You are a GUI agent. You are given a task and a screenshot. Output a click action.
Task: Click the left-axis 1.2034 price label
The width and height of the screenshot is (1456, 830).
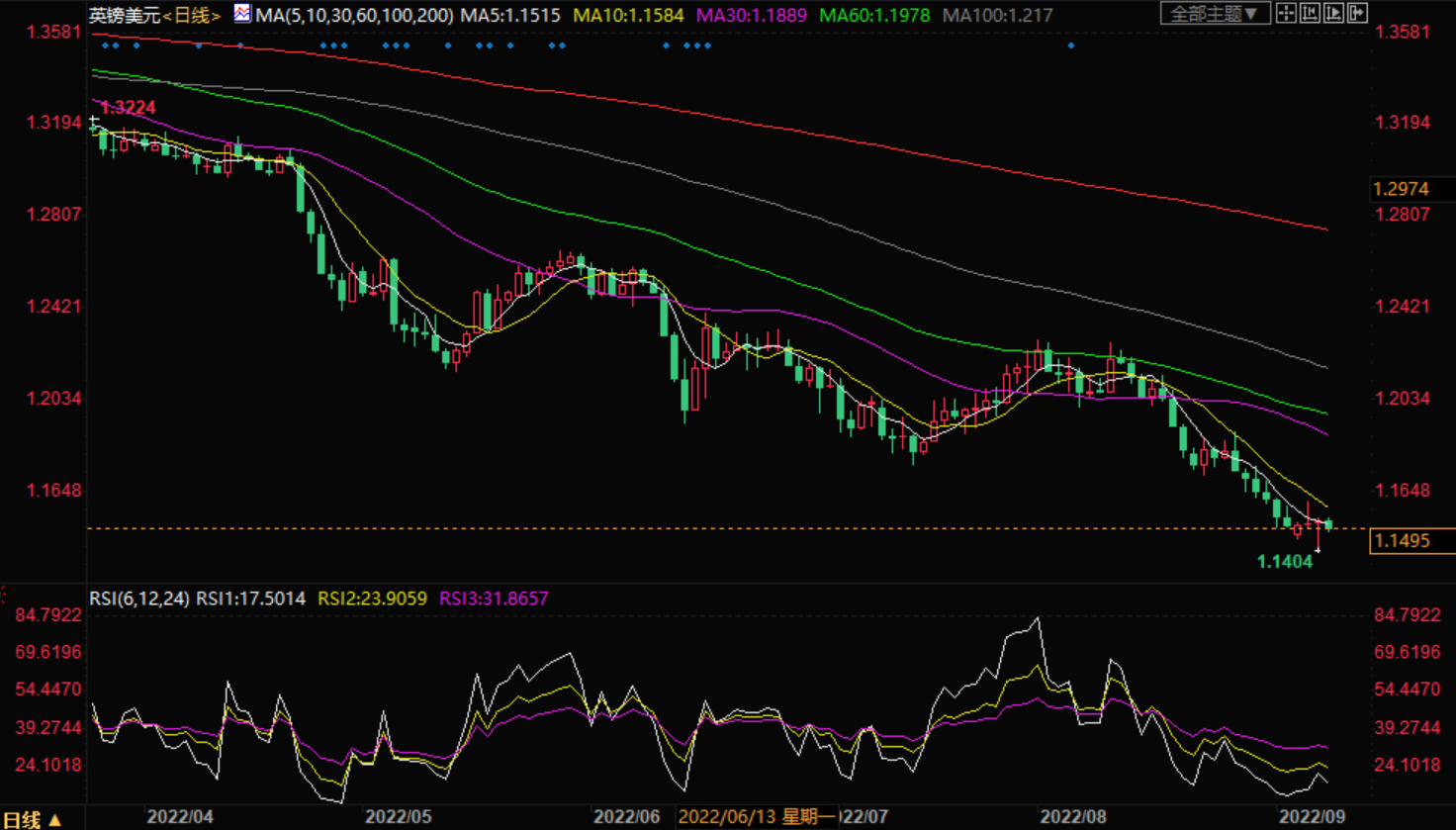(x=53, y=398)
